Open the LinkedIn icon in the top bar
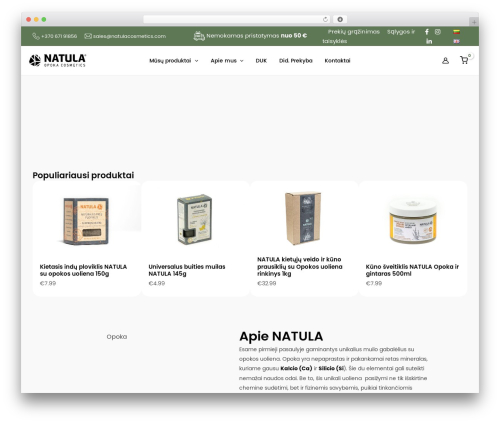500x423 pixels. click(429, 41)
